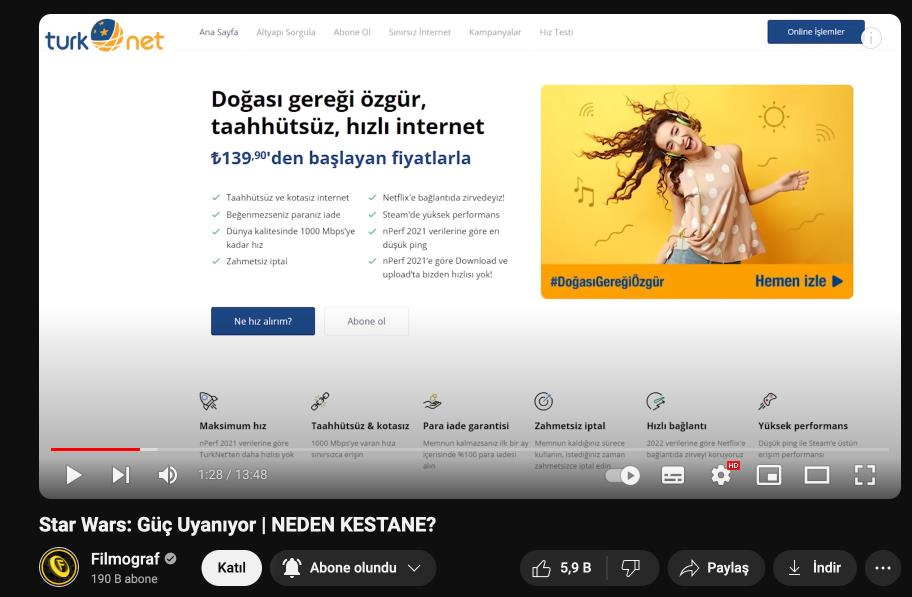Image resolution: width=912 pixels, height=597 pixels.
Task: Click the bell icon in Abone olundu
Action: pos(292,568)
